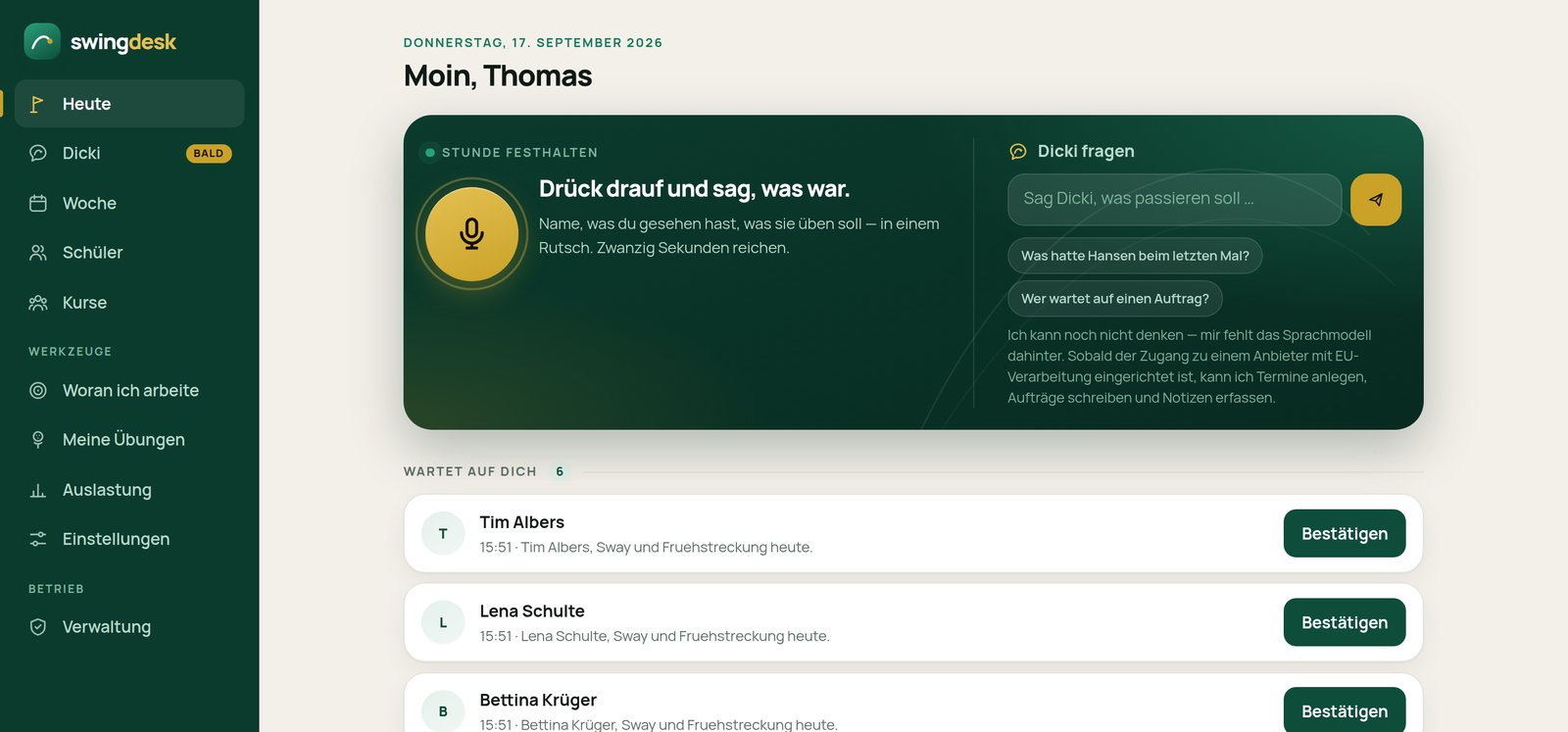Click the sliders icon beside Einstellungen
Image resolution: width=1568 pixels, height=732 pixels.
pos(38,539)
